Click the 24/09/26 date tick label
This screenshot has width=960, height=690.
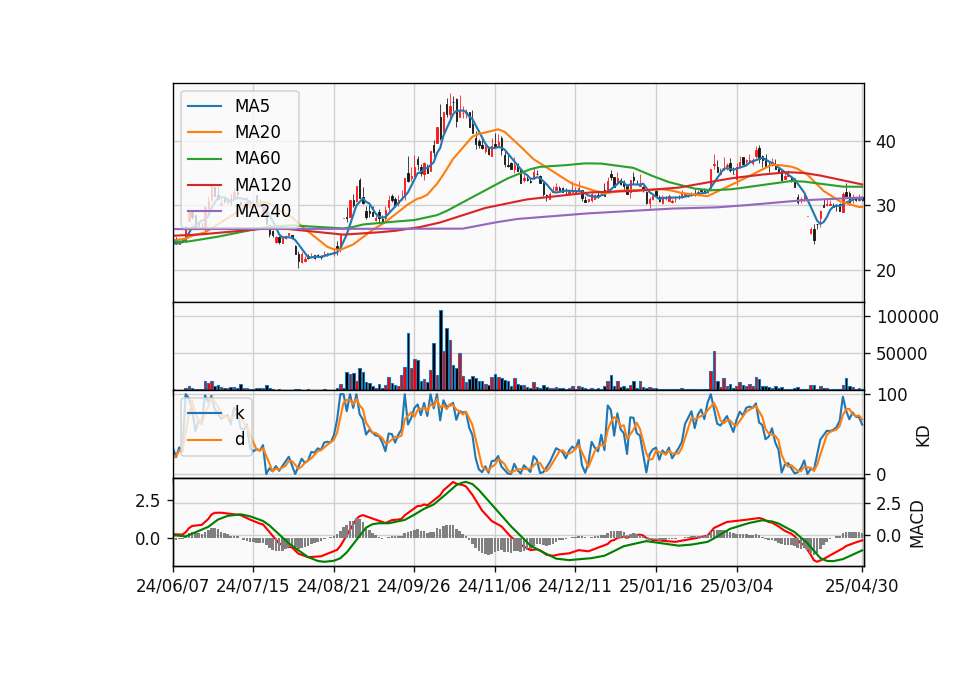414,586
